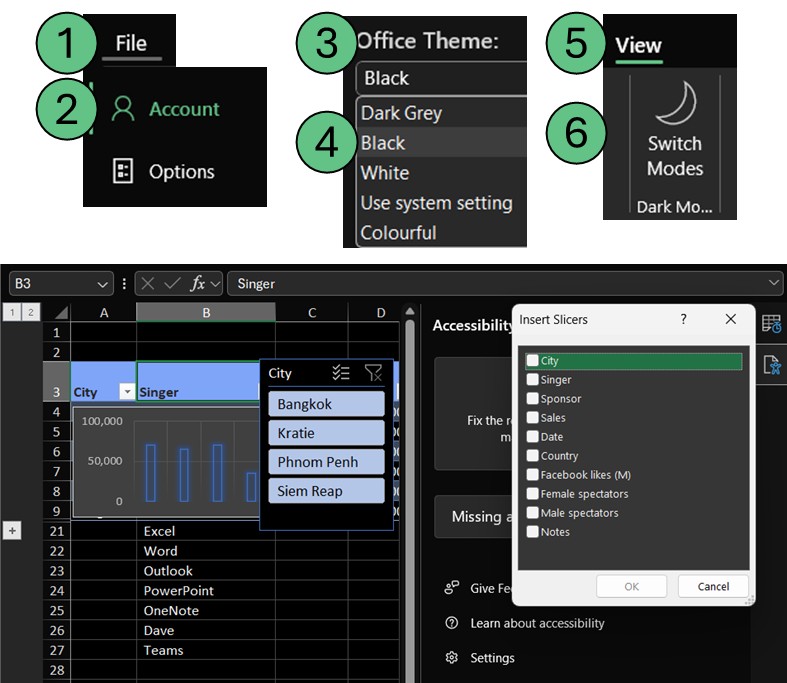Screen dimensions: 787x683
Task: Open the City column filter dropdown
Action: click(x=127, y=391)
